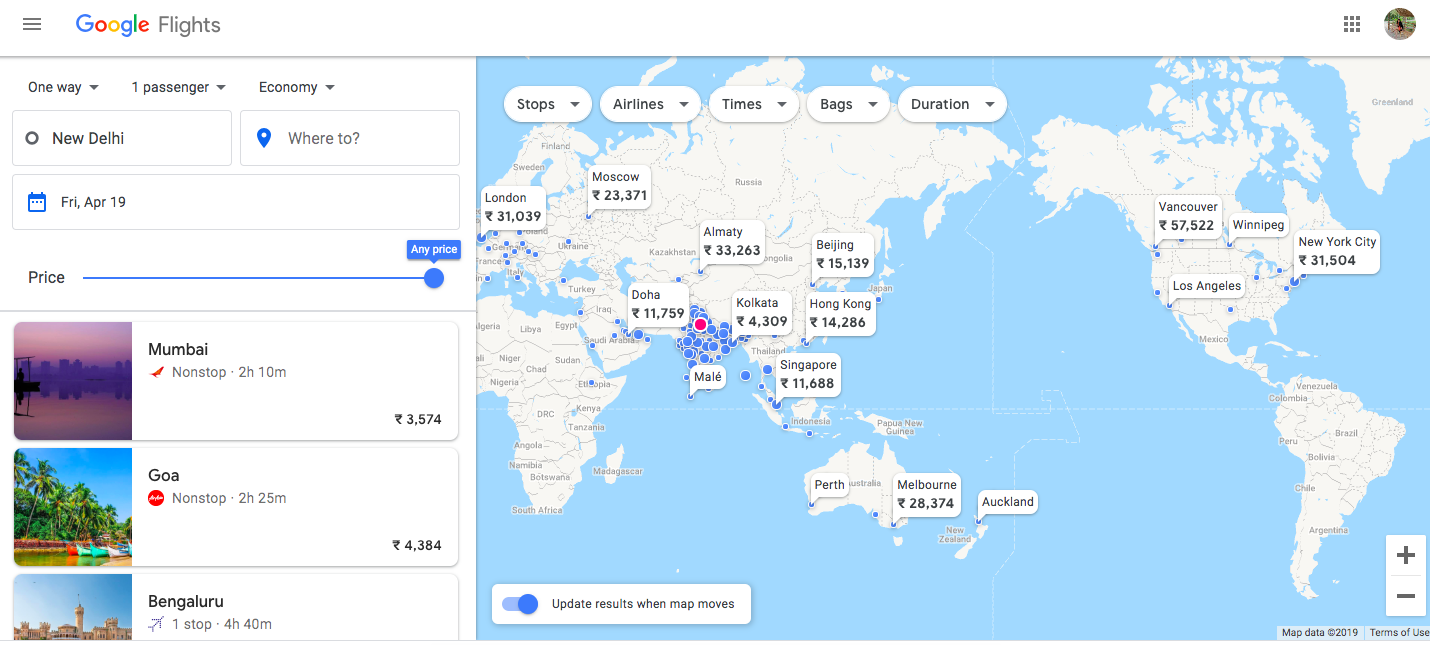Zoom in the map with plus button
Image resolution: width=1430 pixels, height=645 pixels.
coord(1405,555)
